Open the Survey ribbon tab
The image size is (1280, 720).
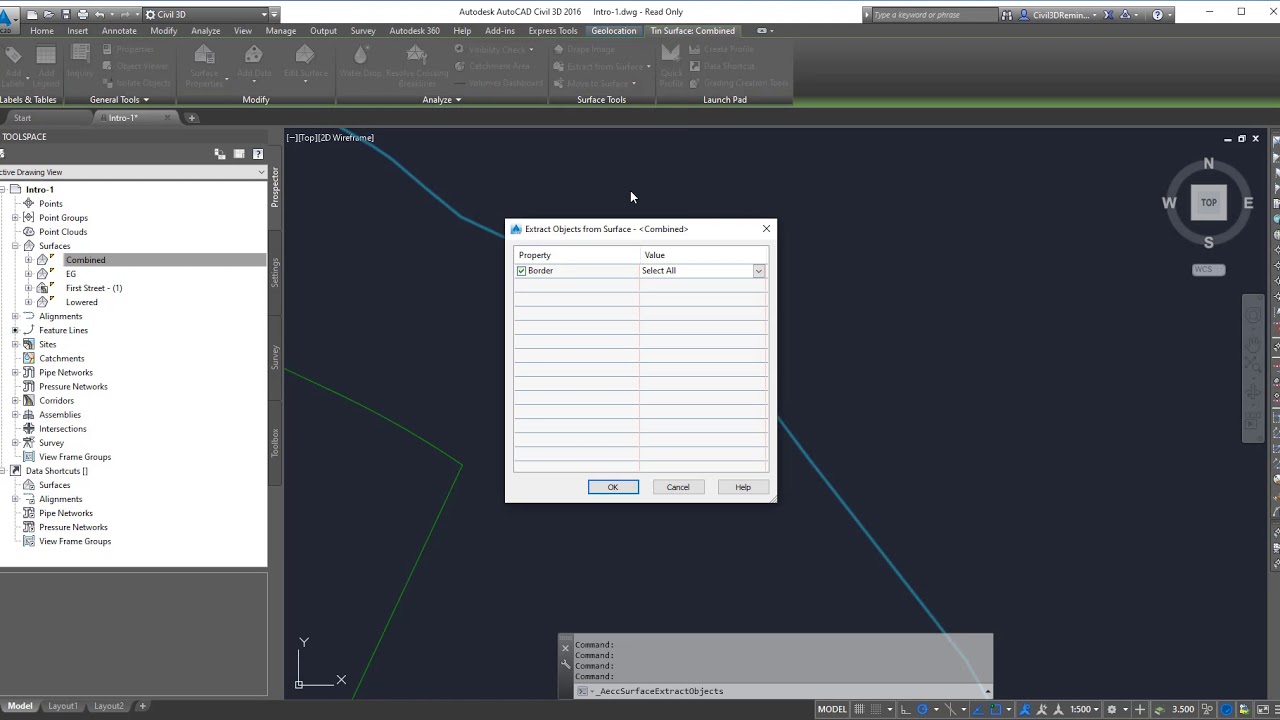point(363,31)
